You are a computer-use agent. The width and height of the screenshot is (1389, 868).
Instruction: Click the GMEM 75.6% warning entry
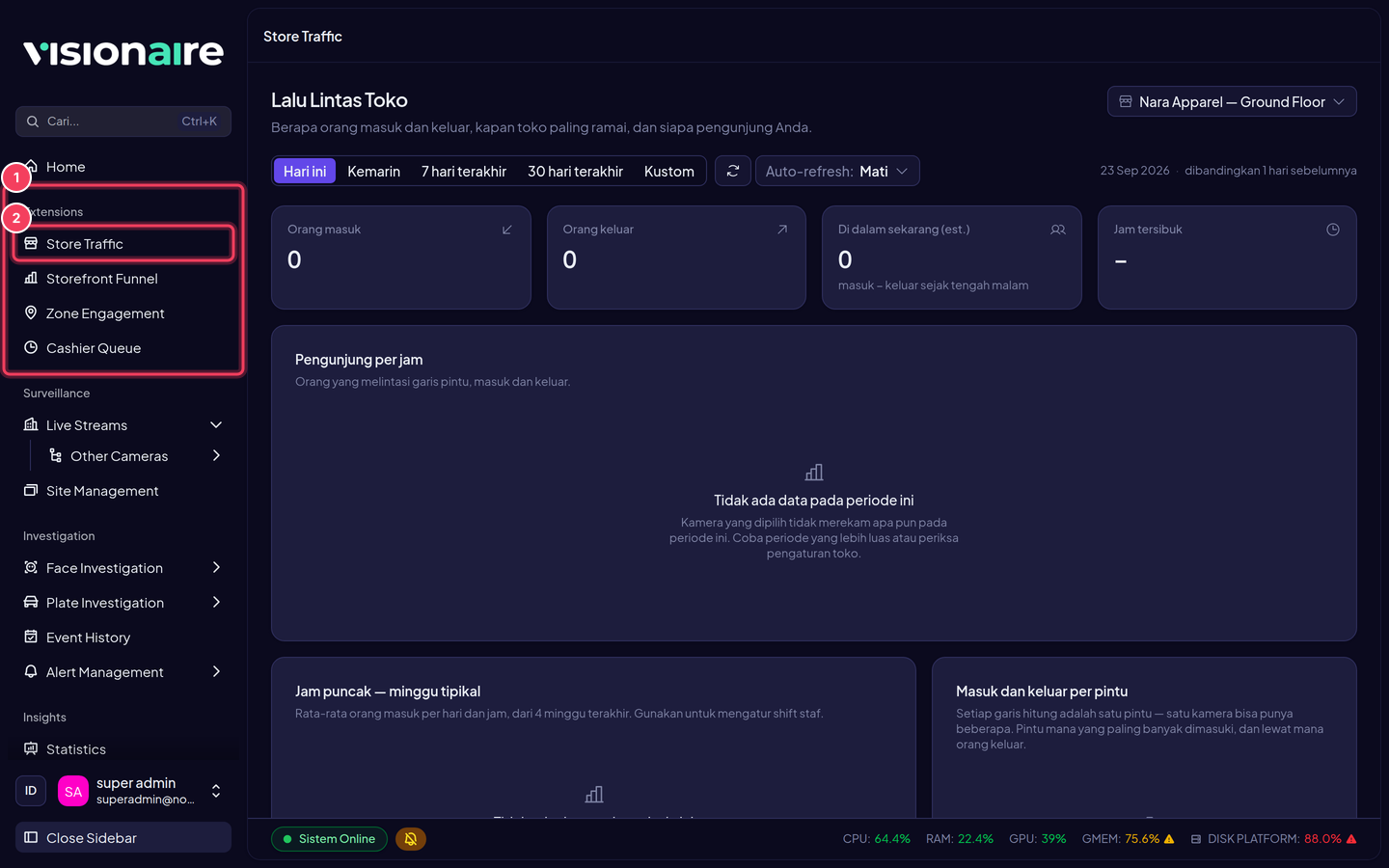pos(1128,839)
